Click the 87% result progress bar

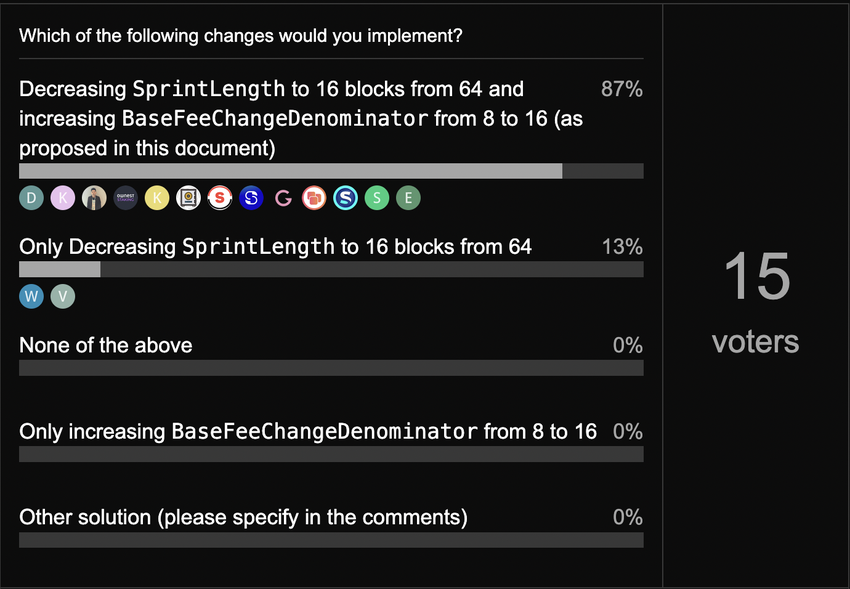click(x=331, y=171)
